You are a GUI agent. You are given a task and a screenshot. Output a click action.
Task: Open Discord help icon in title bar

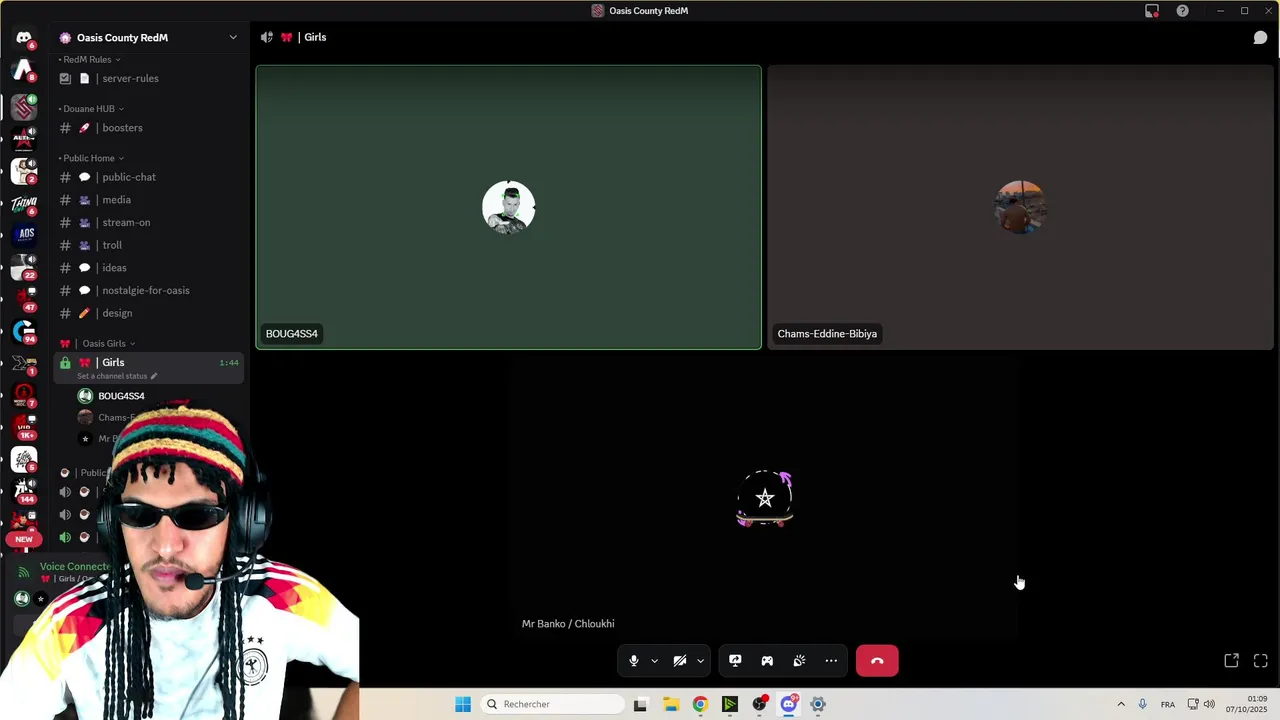pyautogui.click(x=1183, y=11)
